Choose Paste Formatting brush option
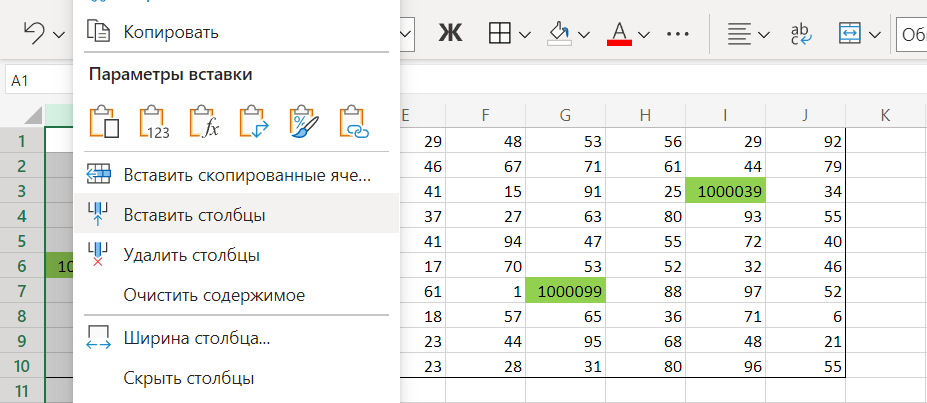The height and width of the screenshot is (403, 927). point(303,121)
